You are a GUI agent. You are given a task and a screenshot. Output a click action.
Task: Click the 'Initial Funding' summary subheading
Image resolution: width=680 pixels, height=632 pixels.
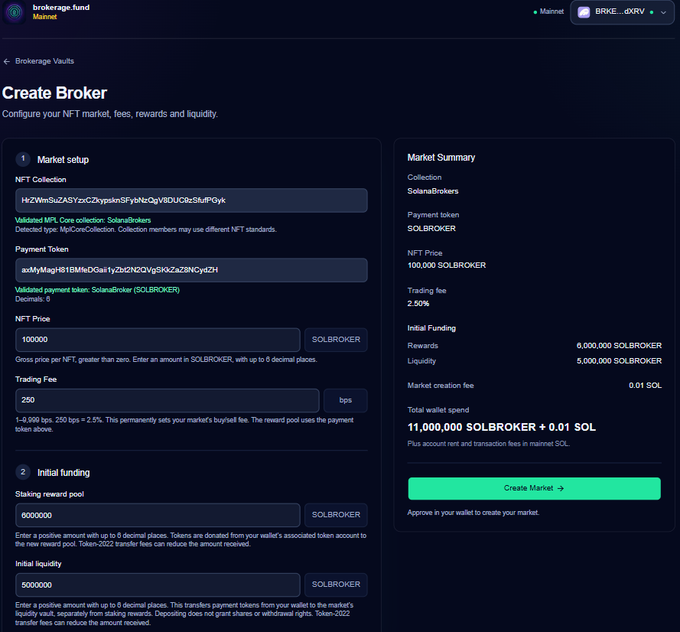click(432, 328)
